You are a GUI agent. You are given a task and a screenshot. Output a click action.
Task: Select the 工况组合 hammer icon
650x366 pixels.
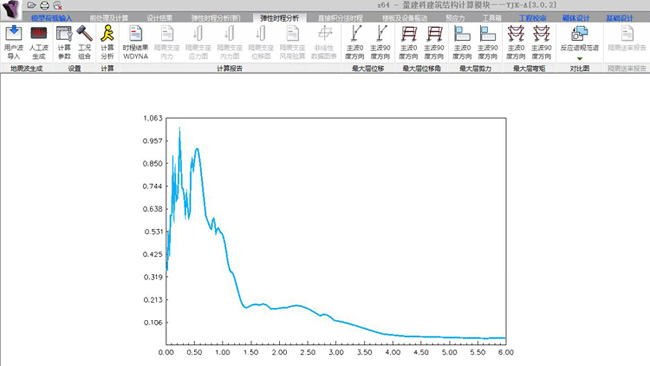point(84,42)
